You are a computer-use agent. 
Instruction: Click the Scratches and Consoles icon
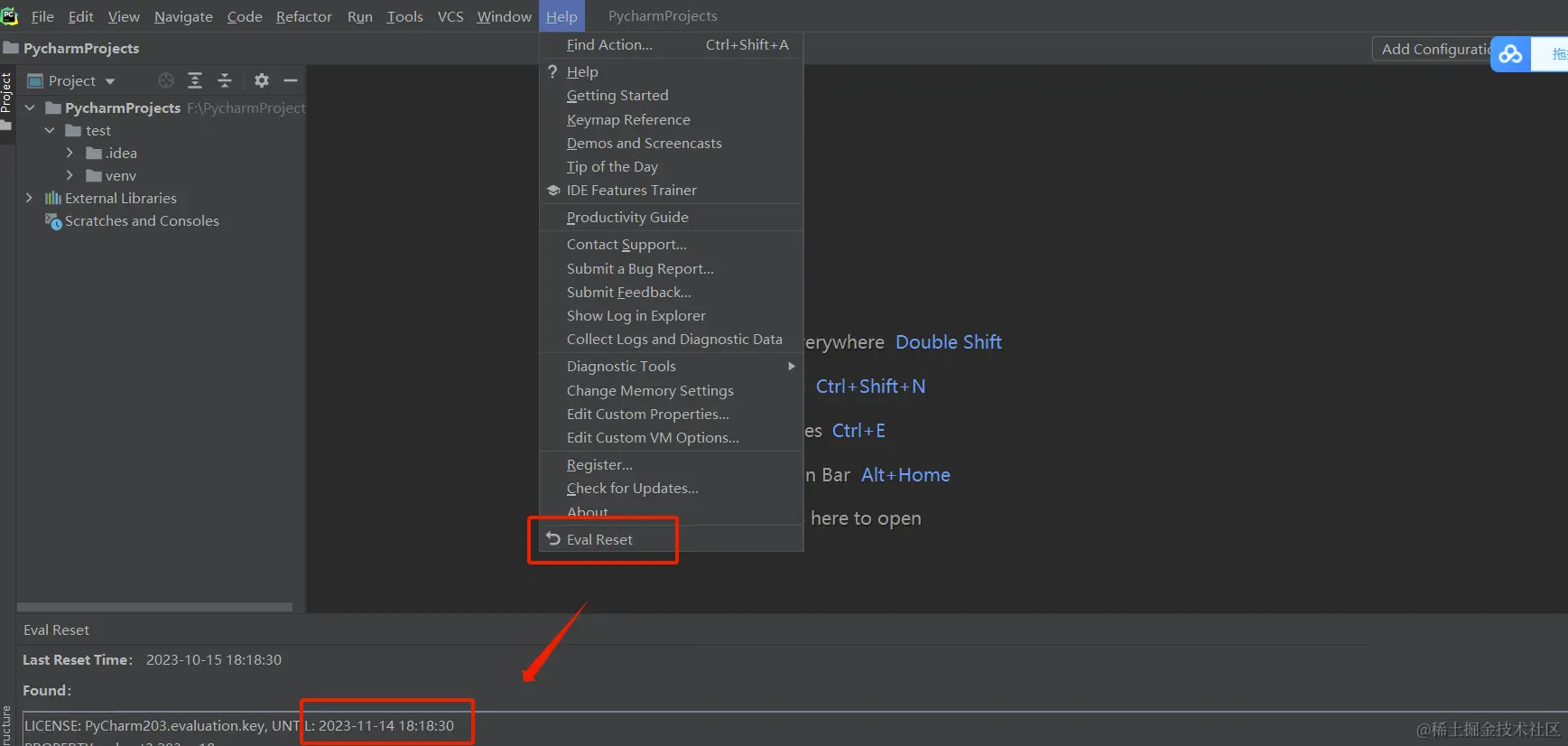(x=53, y=221)
